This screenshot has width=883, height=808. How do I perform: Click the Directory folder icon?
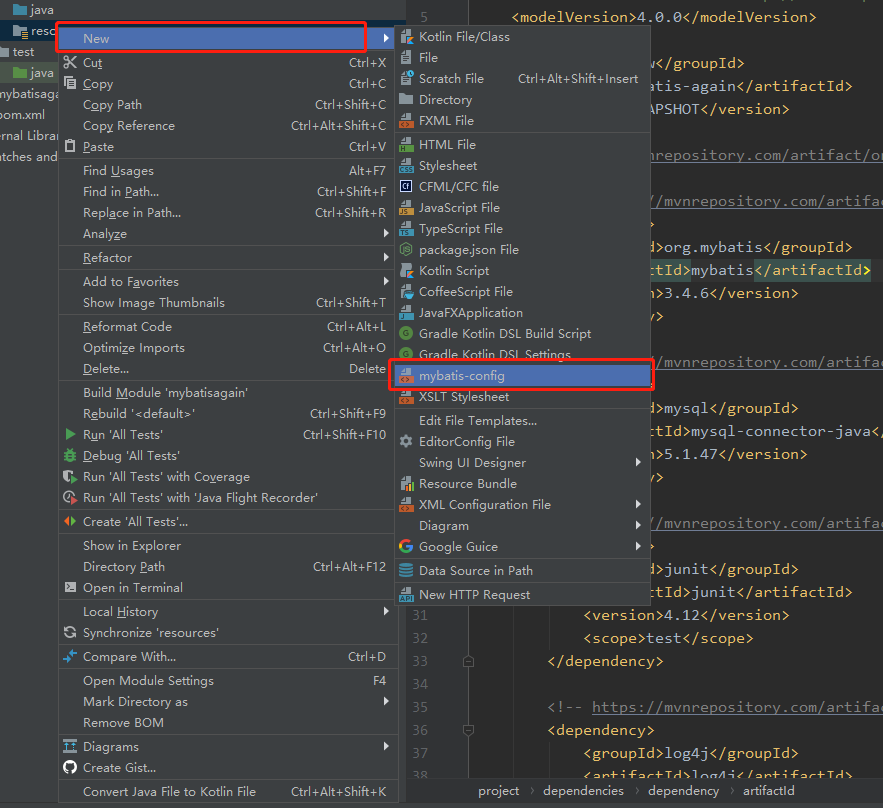(x=406, y=100)
